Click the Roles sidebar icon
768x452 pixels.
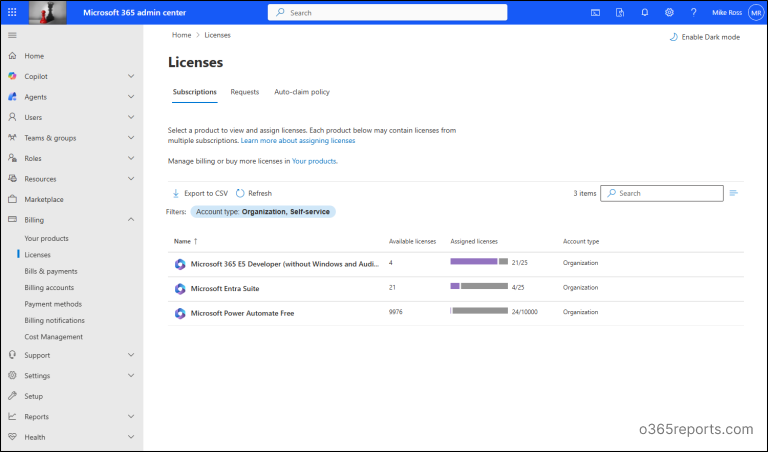(x=12, y=158)
